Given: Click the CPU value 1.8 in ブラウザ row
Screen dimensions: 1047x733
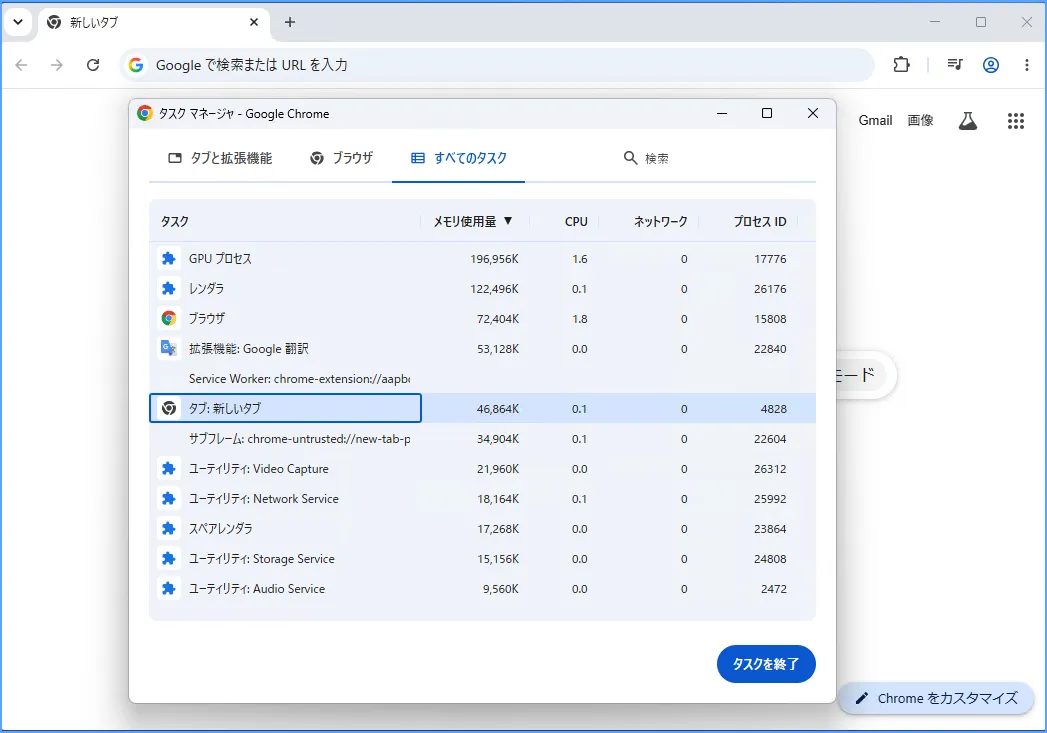Looking at the screenshot, I should coord(580,319).
